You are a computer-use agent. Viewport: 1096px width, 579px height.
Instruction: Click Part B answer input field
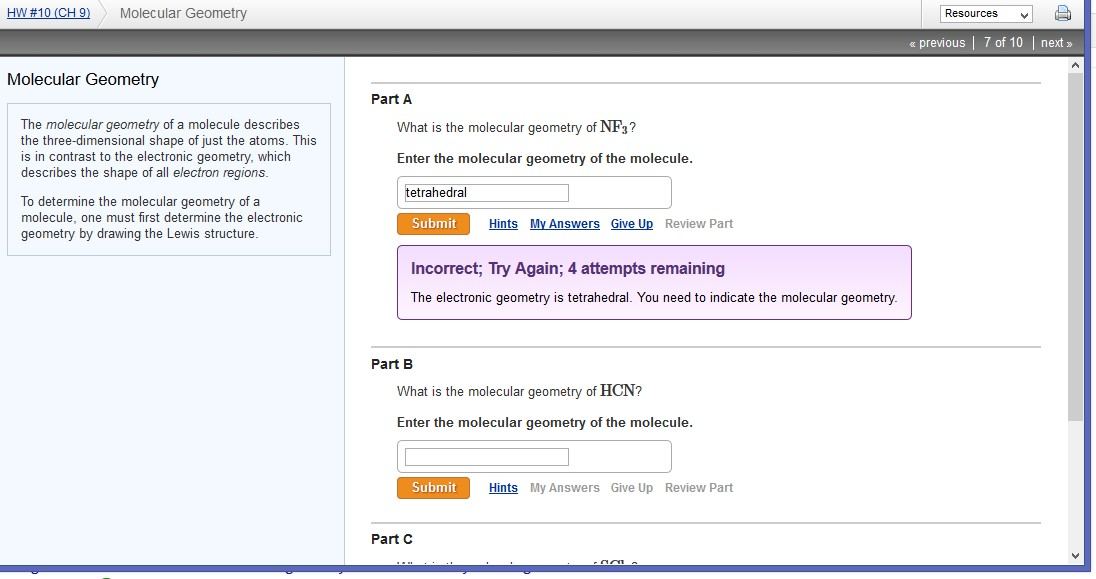pos(486,457)
